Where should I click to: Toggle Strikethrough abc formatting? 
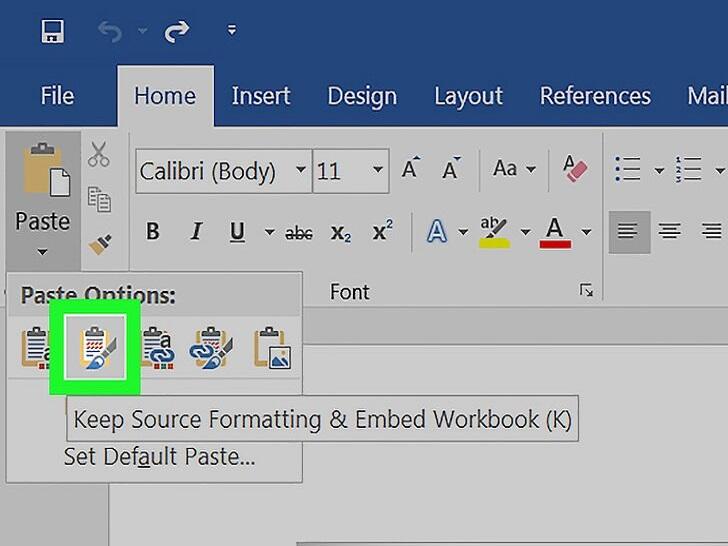299,233
